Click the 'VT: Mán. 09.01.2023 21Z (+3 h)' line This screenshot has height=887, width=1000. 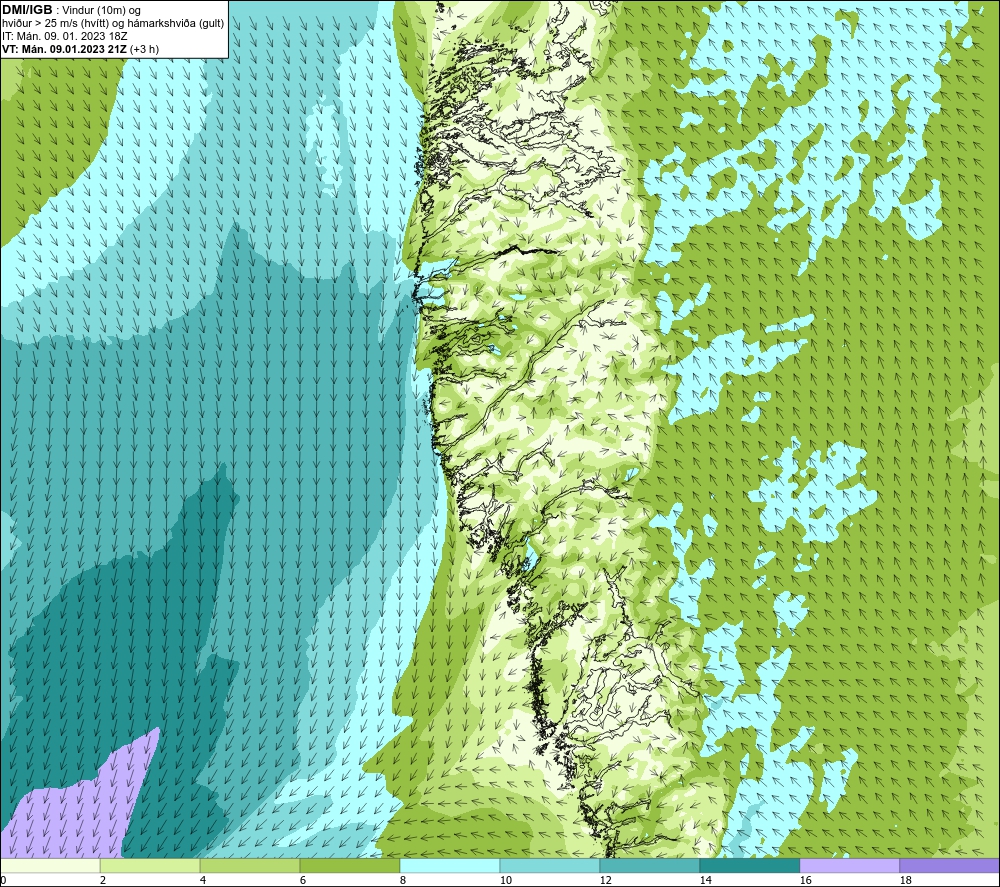(x=80, y=48)
